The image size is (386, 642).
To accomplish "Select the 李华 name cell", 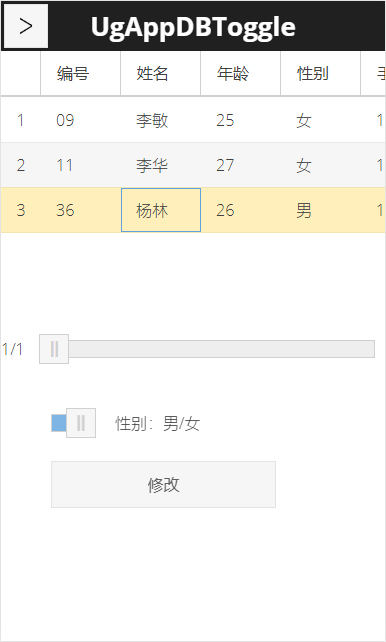I will tap(160, 165).
